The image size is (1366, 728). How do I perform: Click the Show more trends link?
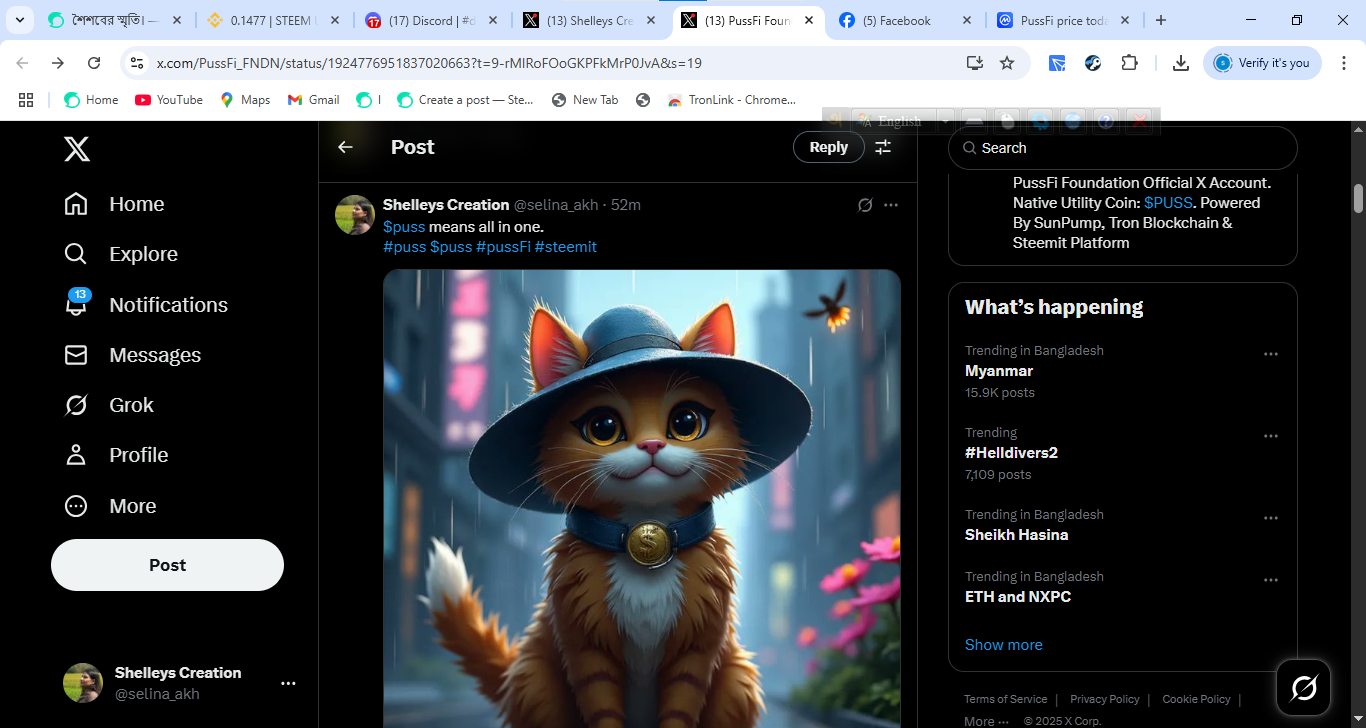click(x=1003, y=645)
